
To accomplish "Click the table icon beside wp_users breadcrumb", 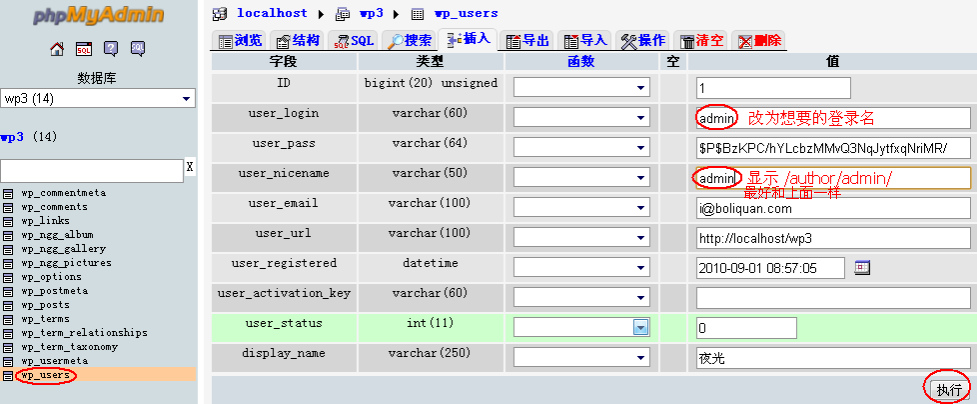I will click(x=417, y=13).
